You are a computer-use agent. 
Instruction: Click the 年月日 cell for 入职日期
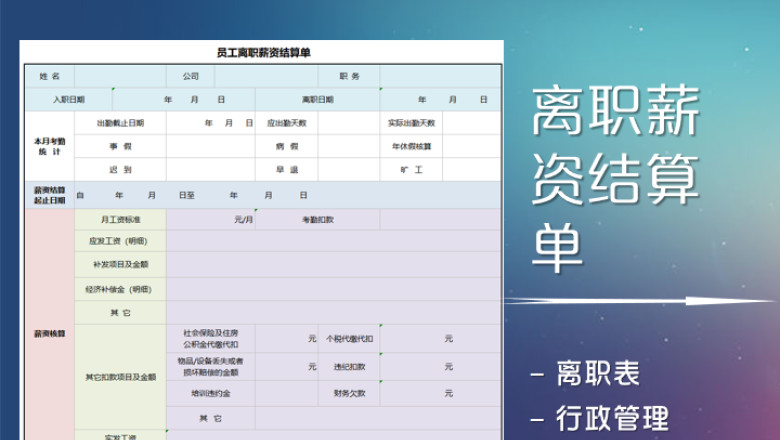(x=184, y=99)
